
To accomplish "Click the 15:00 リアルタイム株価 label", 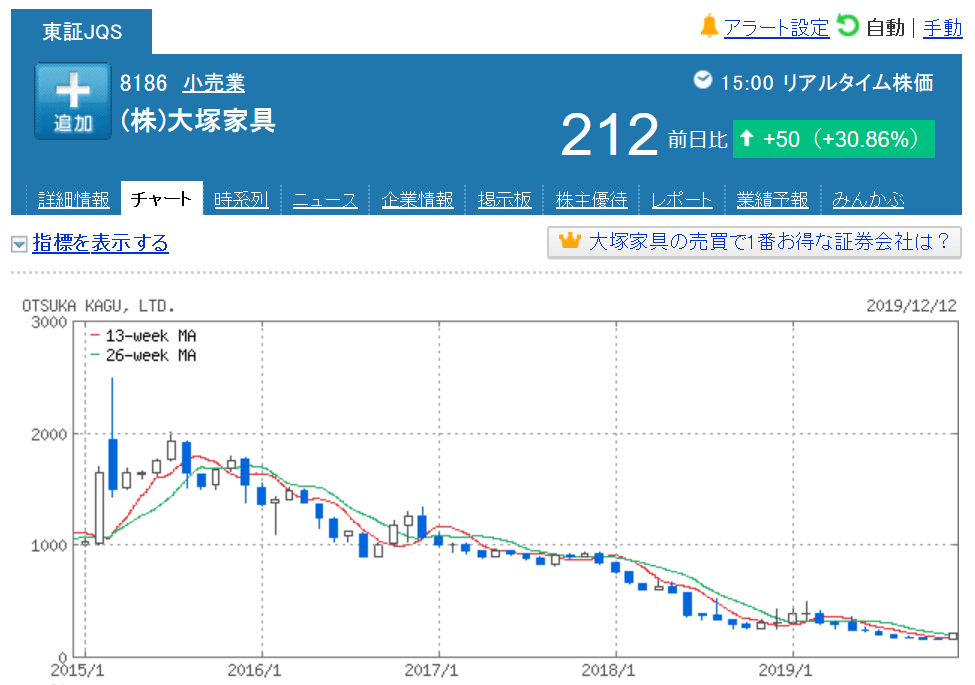I will (x=826, y=82).
